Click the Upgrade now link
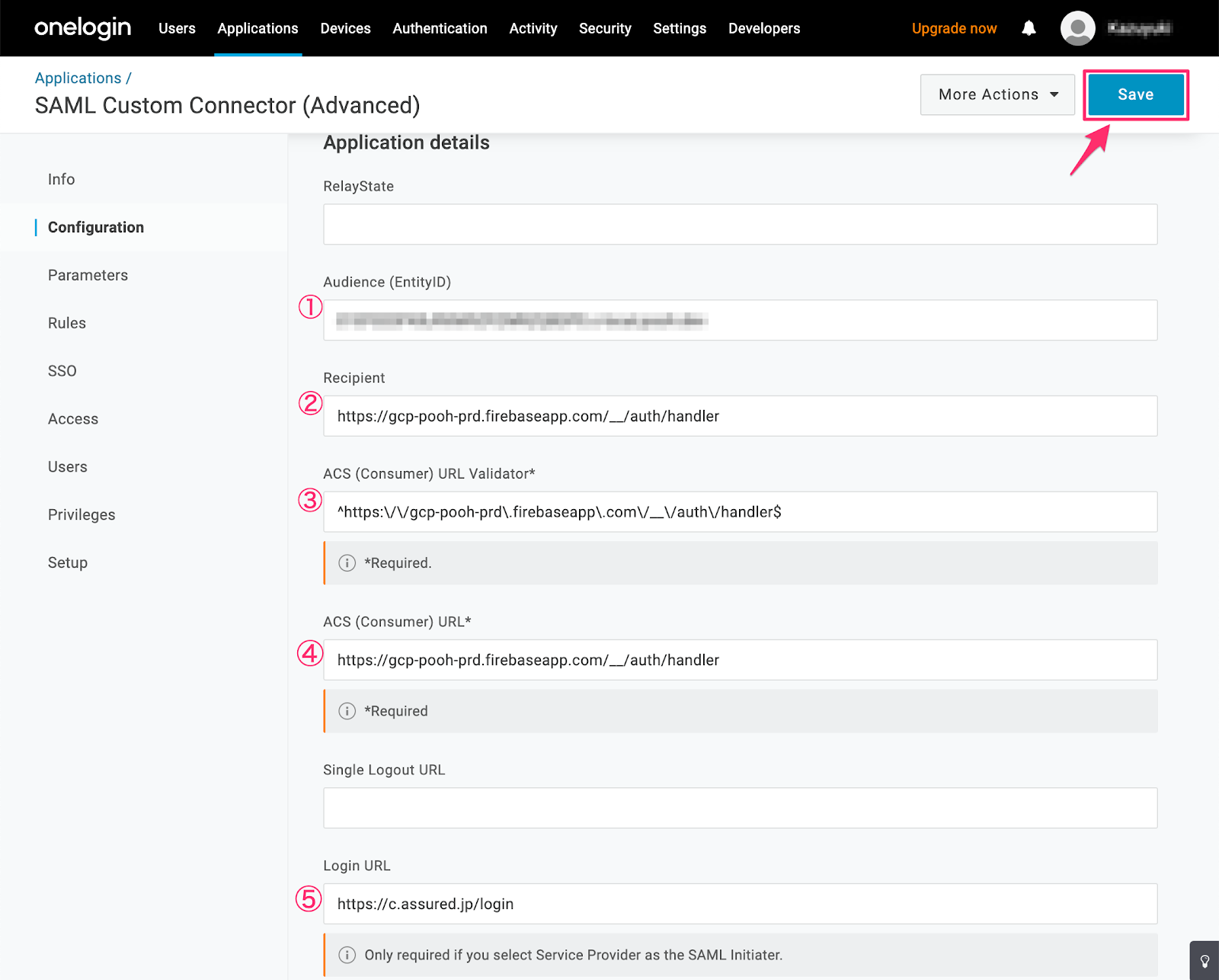 point(954,28)
